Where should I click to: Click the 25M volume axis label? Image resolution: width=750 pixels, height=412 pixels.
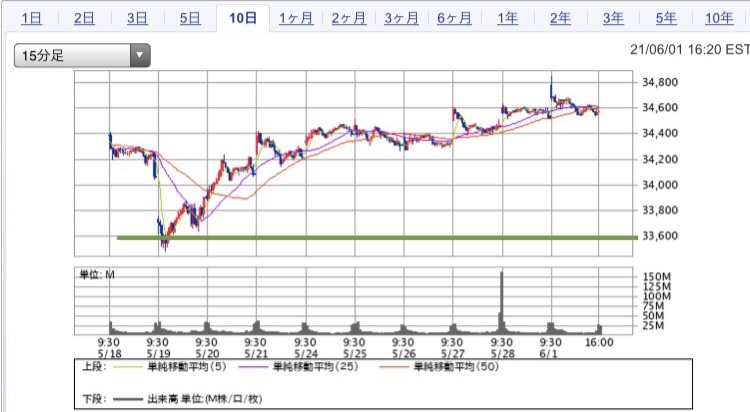click(653, 326)
